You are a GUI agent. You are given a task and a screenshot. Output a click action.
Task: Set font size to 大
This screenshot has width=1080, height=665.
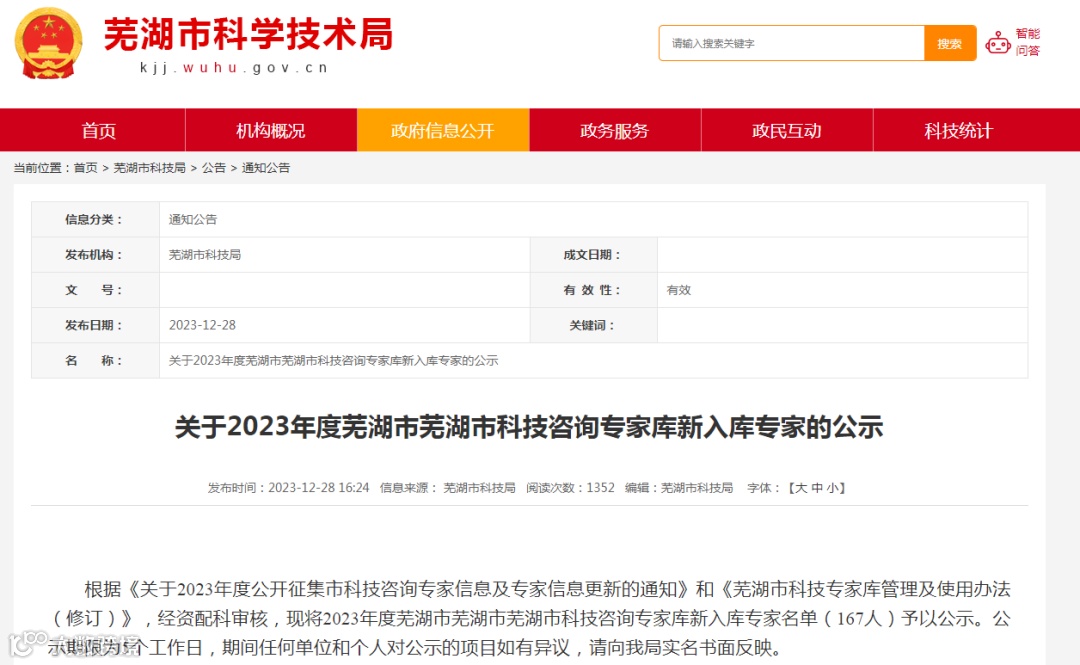(x=801, y=488)
